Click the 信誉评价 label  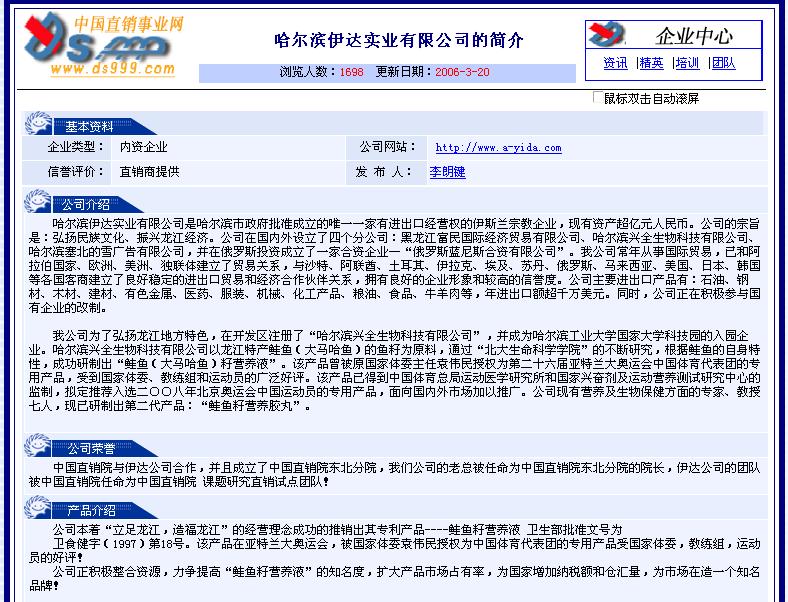tap(76, 172)
